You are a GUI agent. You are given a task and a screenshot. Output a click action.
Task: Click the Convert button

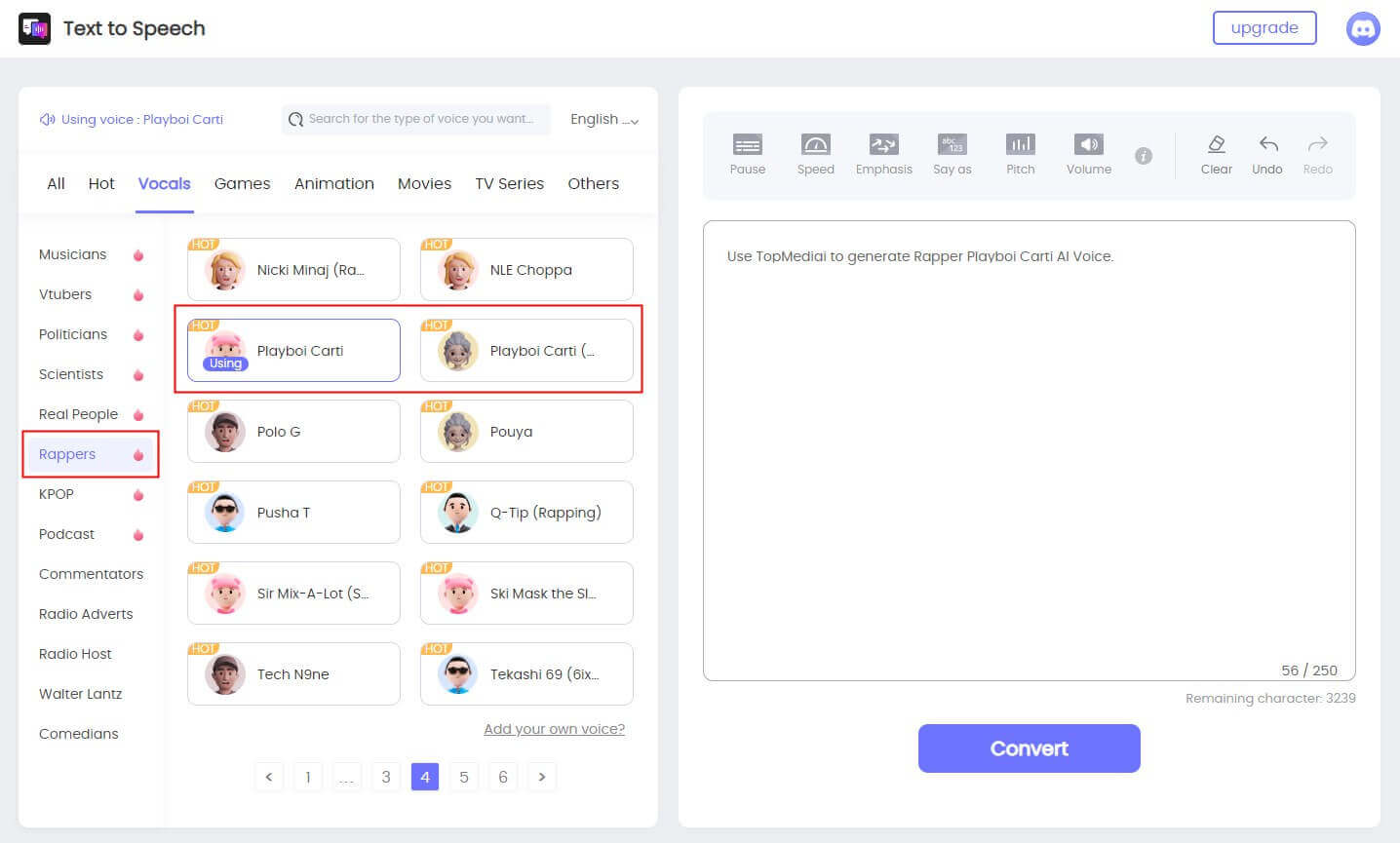[1029, 748]
